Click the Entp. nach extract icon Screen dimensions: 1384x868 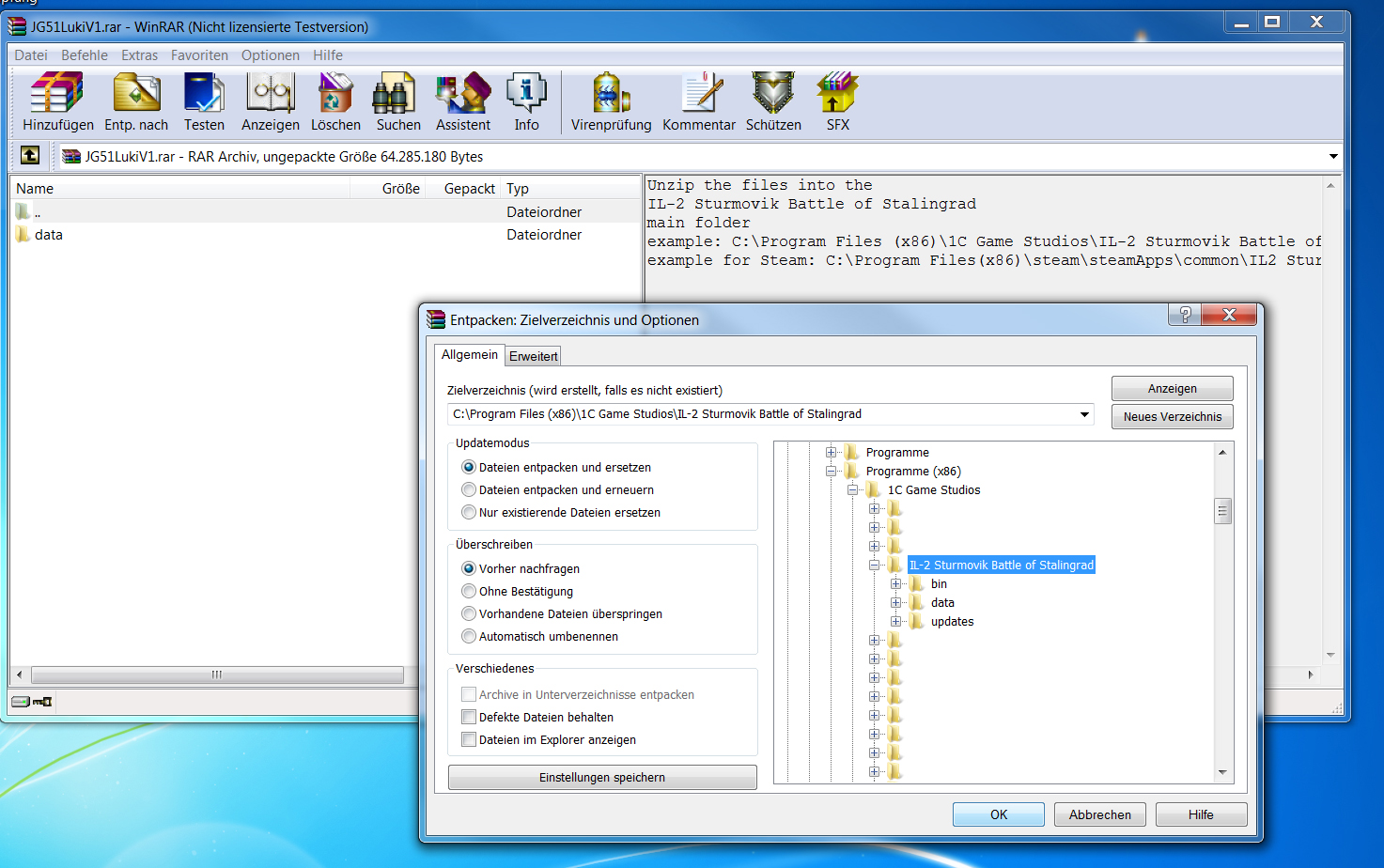click(136, 94)
